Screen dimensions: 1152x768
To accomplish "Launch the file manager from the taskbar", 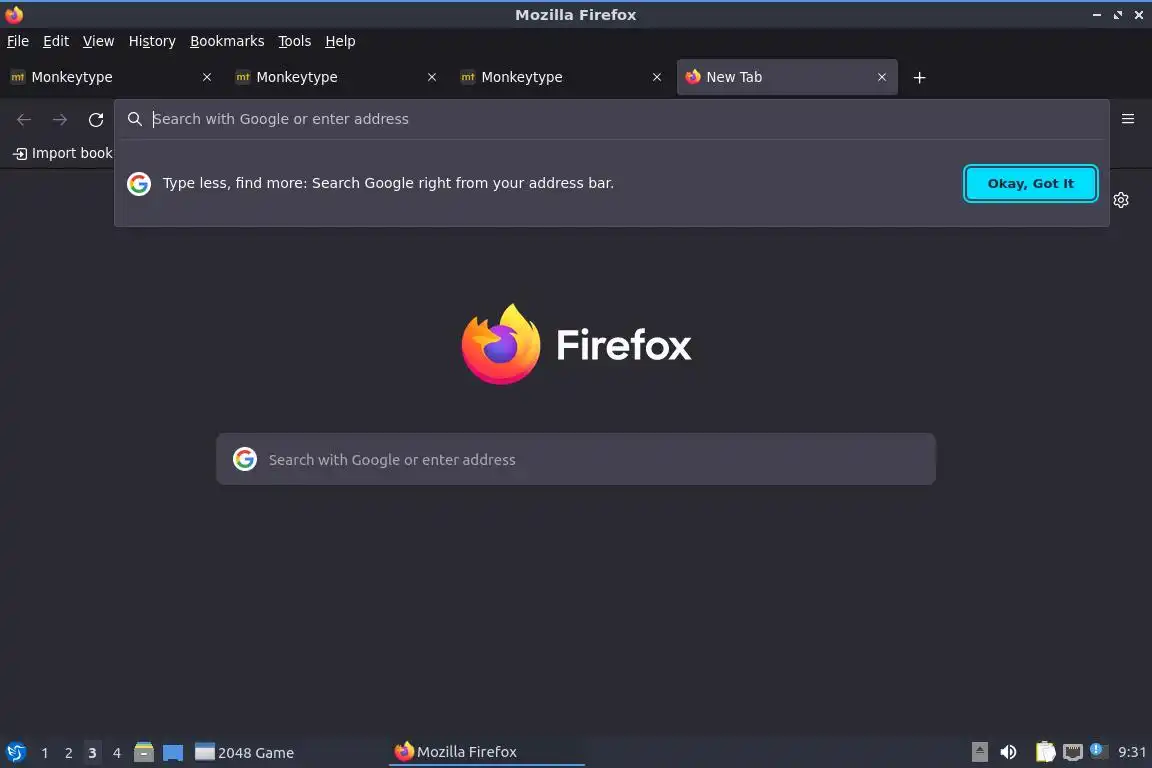I will tap(144, 752).
